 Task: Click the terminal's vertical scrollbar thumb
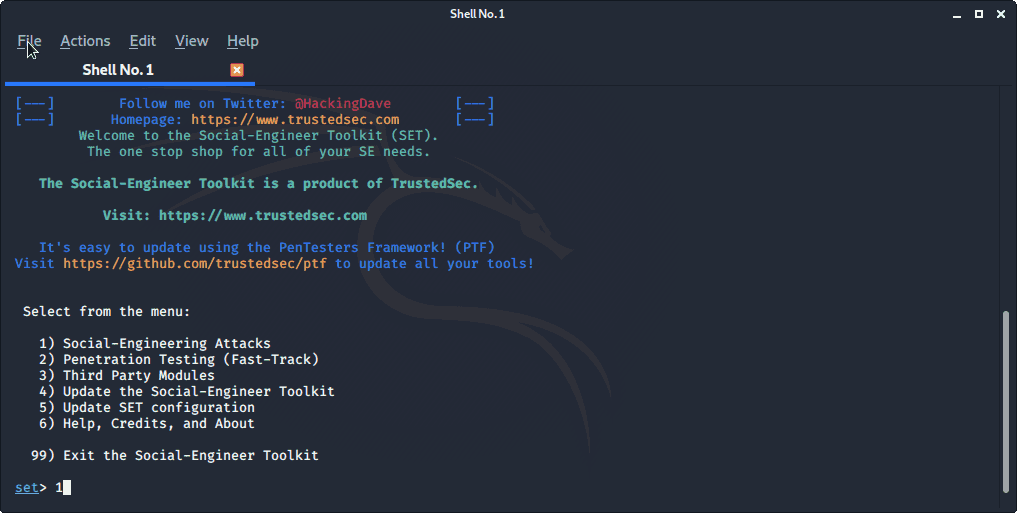[1006, 403]
